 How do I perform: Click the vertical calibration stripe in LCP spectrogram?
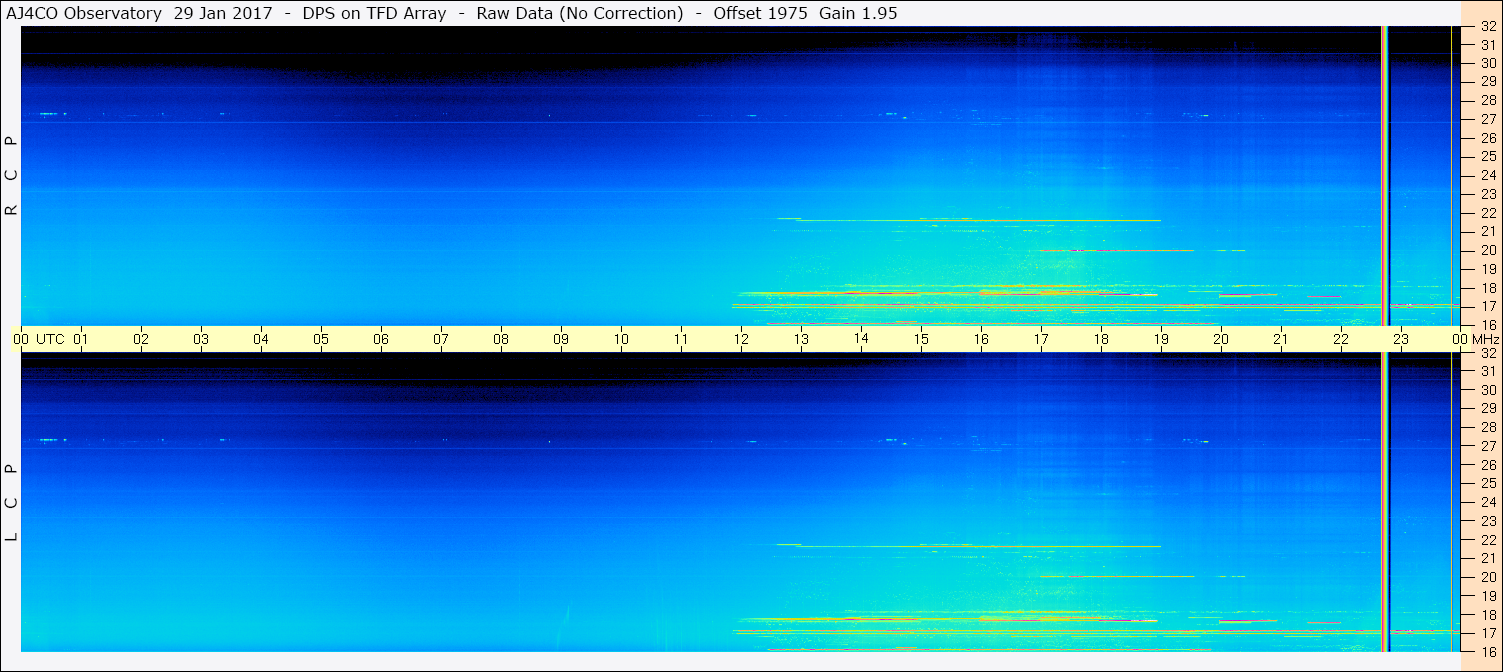click(x=1385, y=502)
